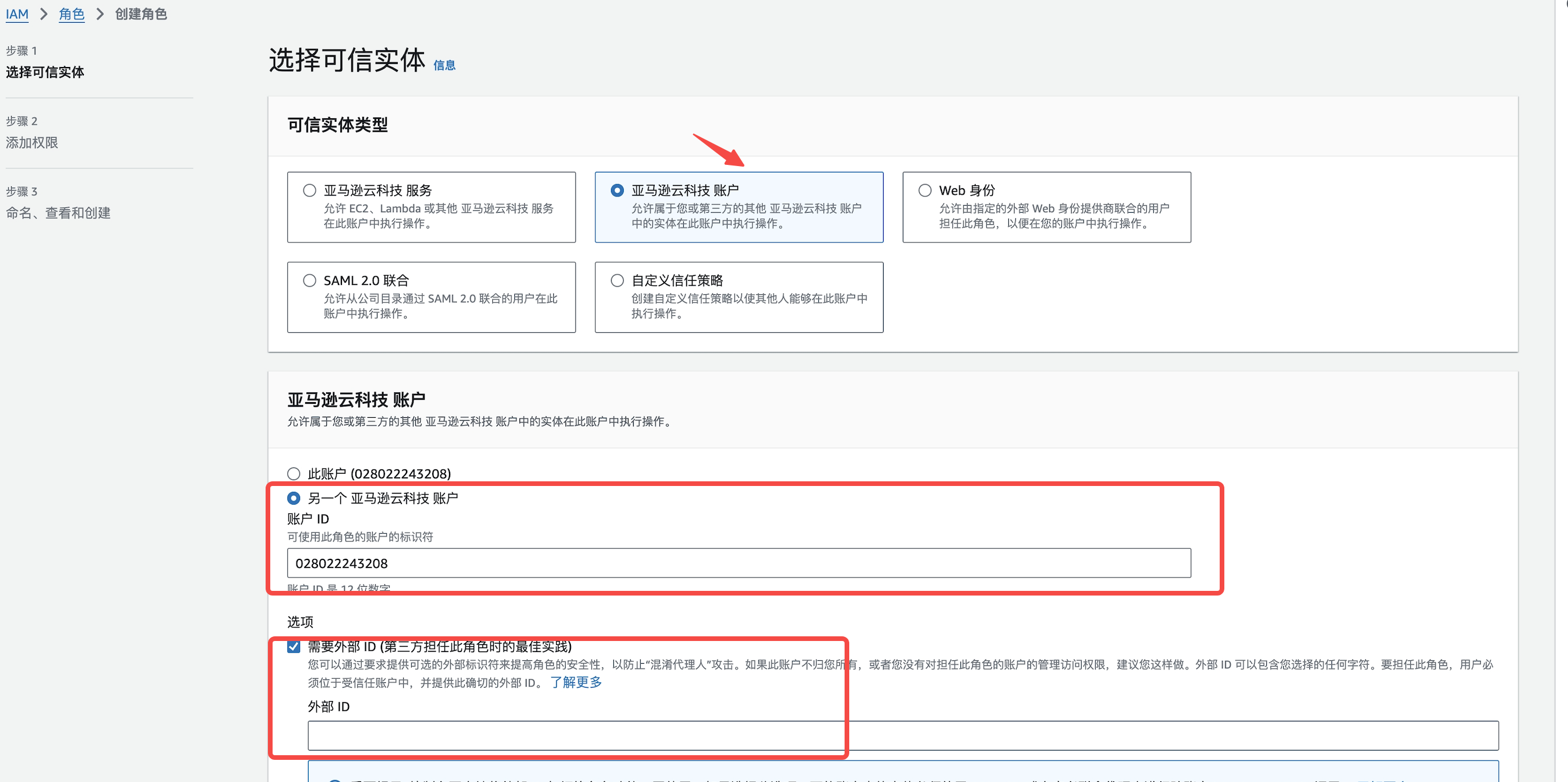The height and width of the screenshot is (782, 1568).
Task: Select the SAML 2.0 联合 option
Action: 309,281
